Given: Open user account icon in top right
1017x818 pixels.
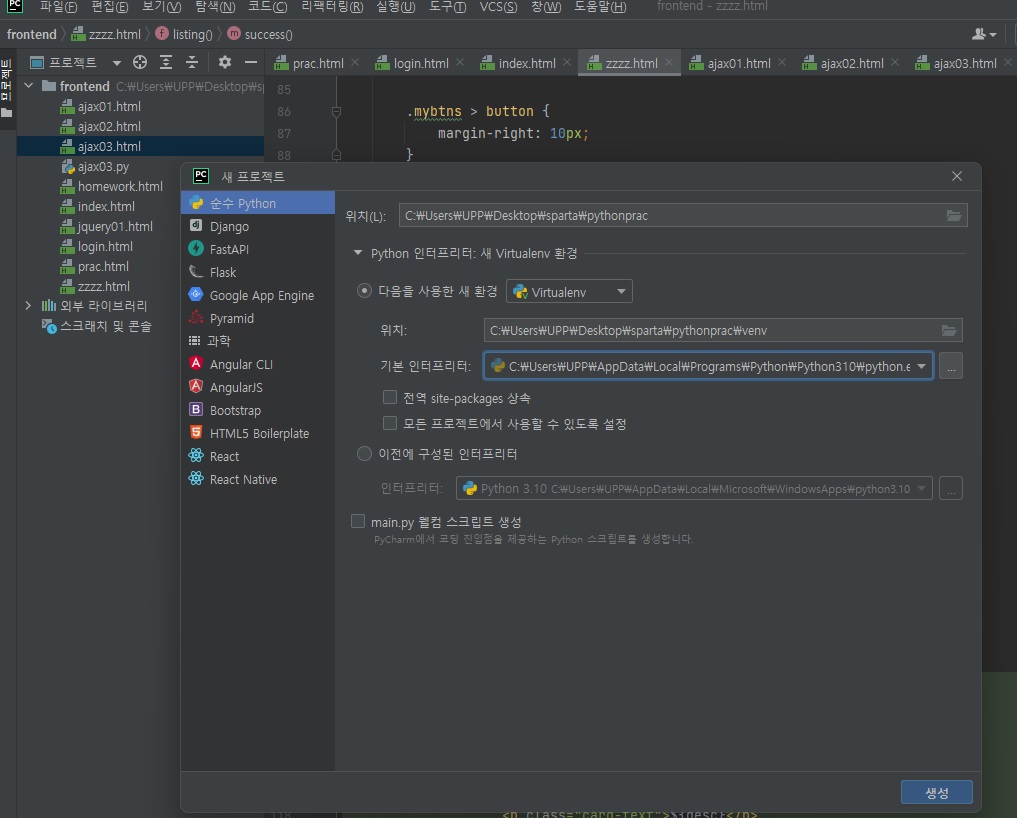Looking at the screenshot, I should [983, 34].
